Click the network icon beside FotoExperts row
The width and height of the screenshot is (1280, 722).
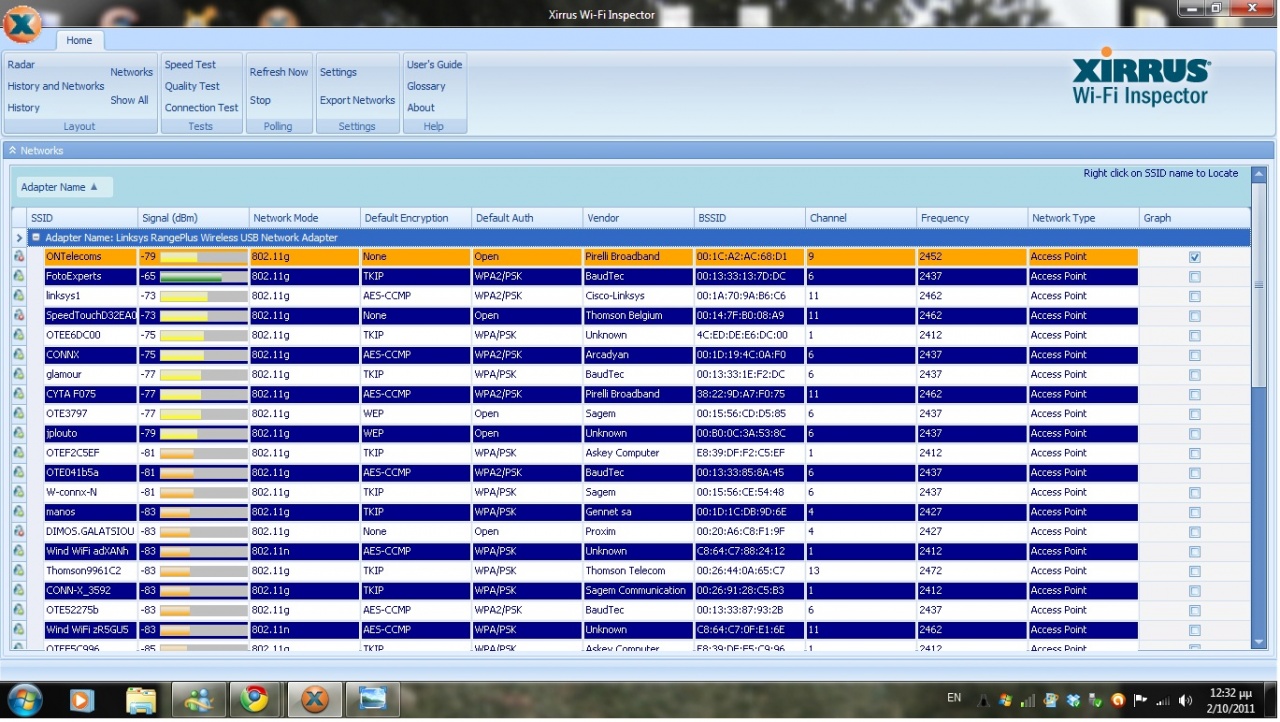18,276
